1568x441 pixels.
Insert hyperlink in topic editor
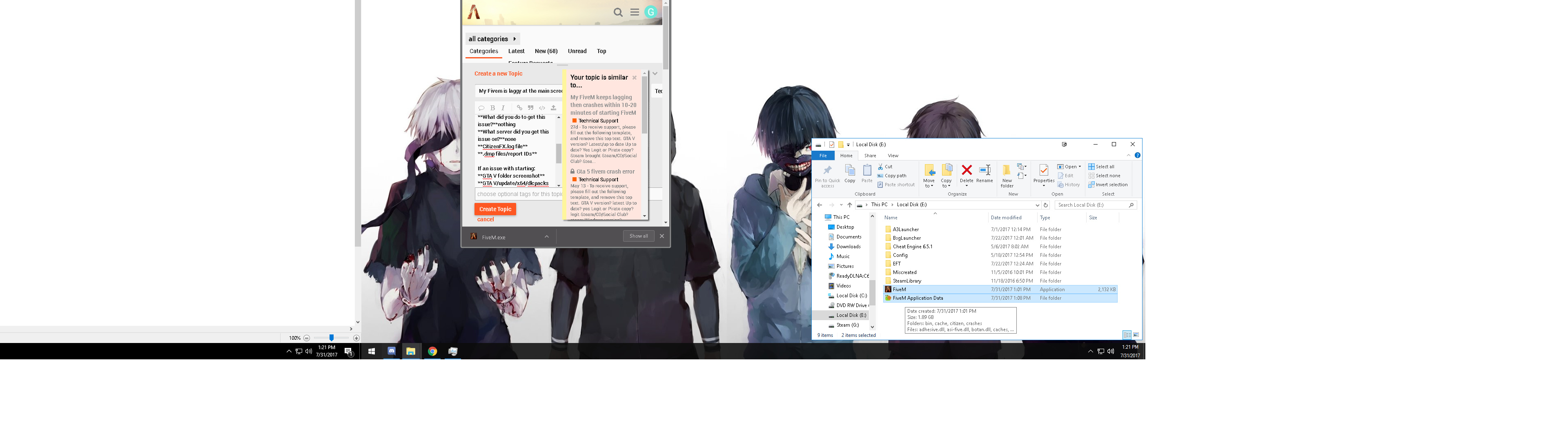point(519,108)
